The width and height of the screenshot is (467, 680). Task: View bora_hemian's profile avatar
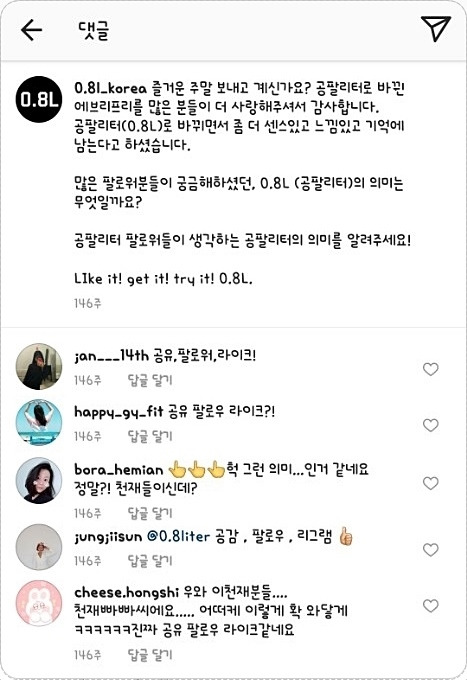(39, 480)
